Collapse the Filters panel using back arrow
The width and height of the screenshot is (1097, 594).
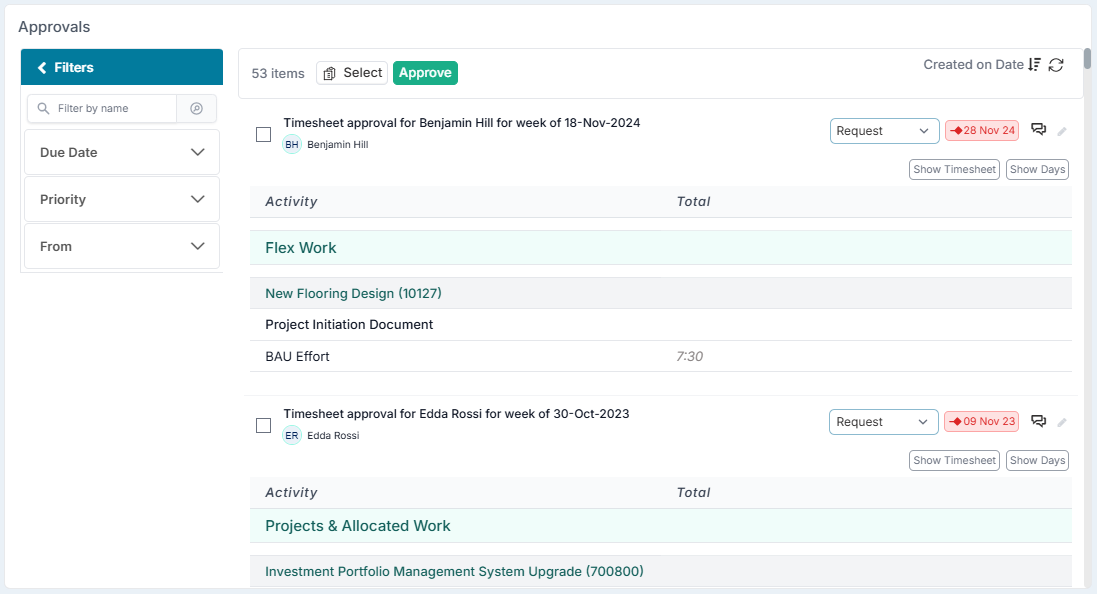tap(42, 68)
